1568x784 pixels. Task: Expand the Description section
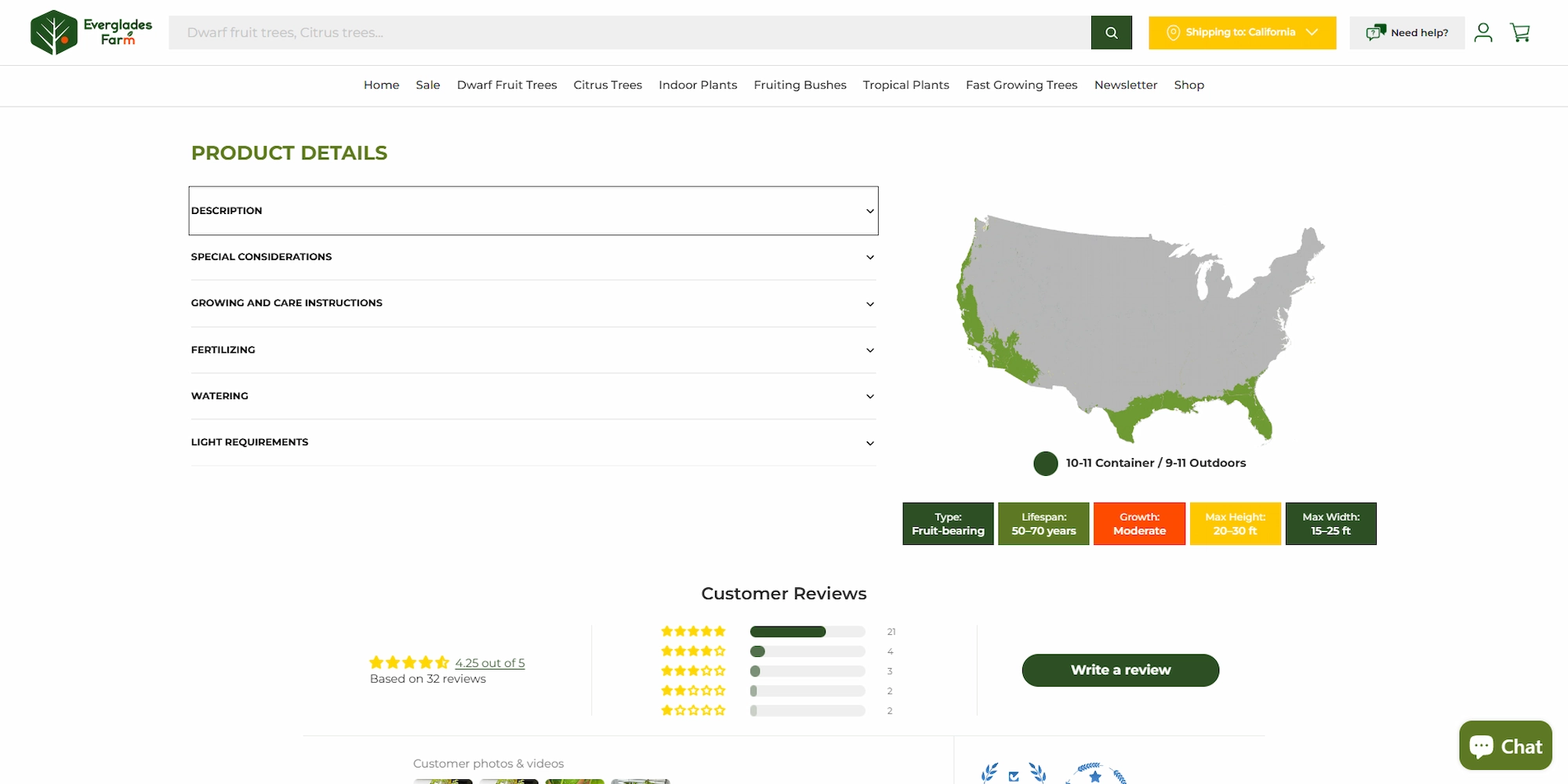pyautogui.click(x=533, y=211)
